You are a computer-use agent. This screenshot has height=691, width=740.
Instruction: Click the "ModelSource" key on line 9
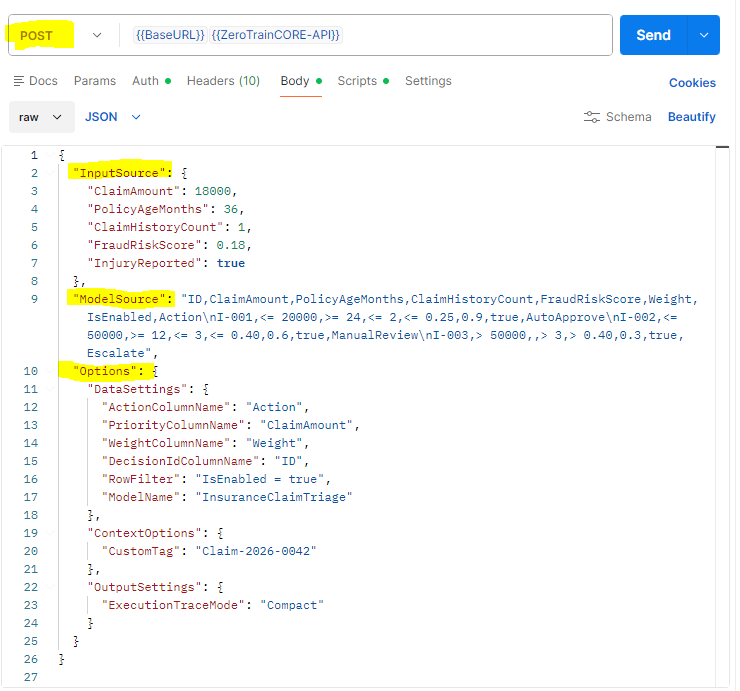[x=120, y=298]
